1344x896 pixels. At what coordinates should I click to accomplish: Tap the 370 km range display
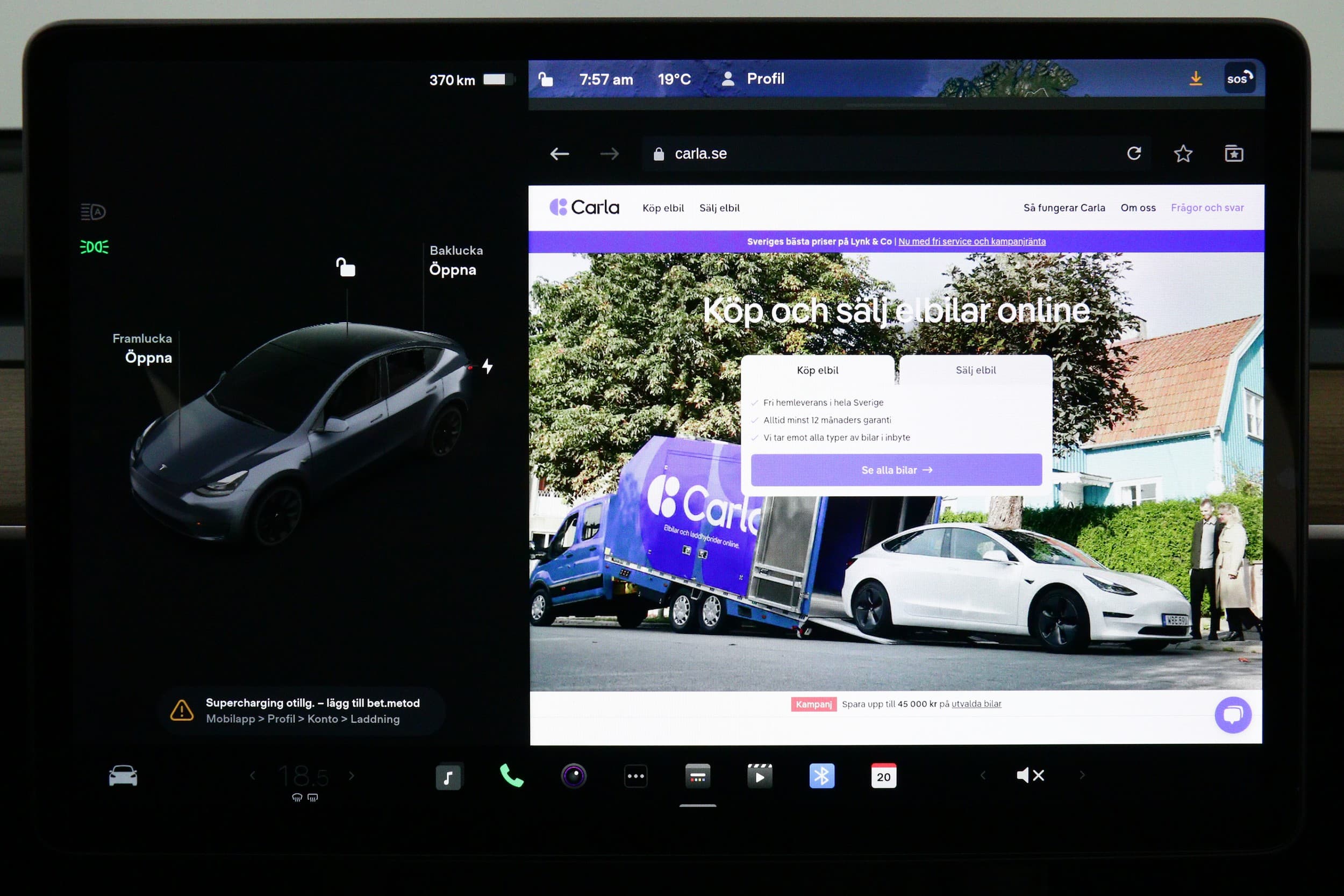click(452, 81)
